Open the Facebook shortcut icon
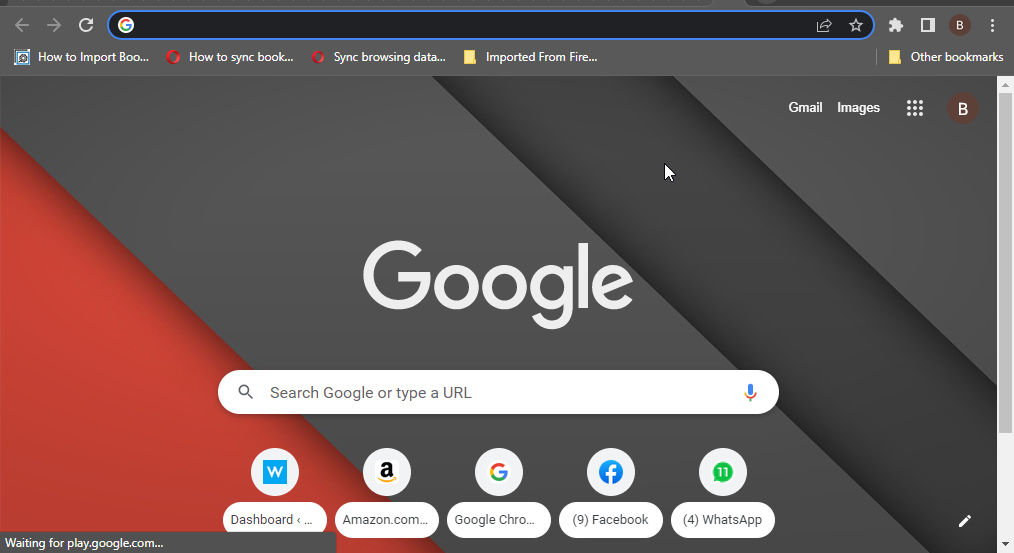The image size is (1014, 553). 610,472
